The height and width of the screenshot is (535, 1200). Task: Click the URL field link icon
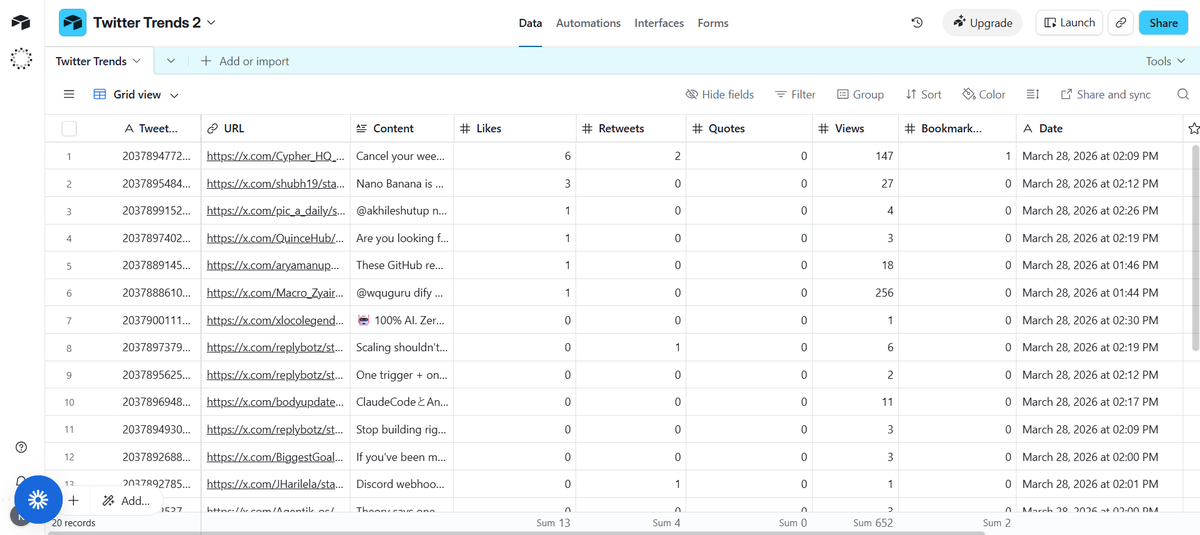click(213, 128)
